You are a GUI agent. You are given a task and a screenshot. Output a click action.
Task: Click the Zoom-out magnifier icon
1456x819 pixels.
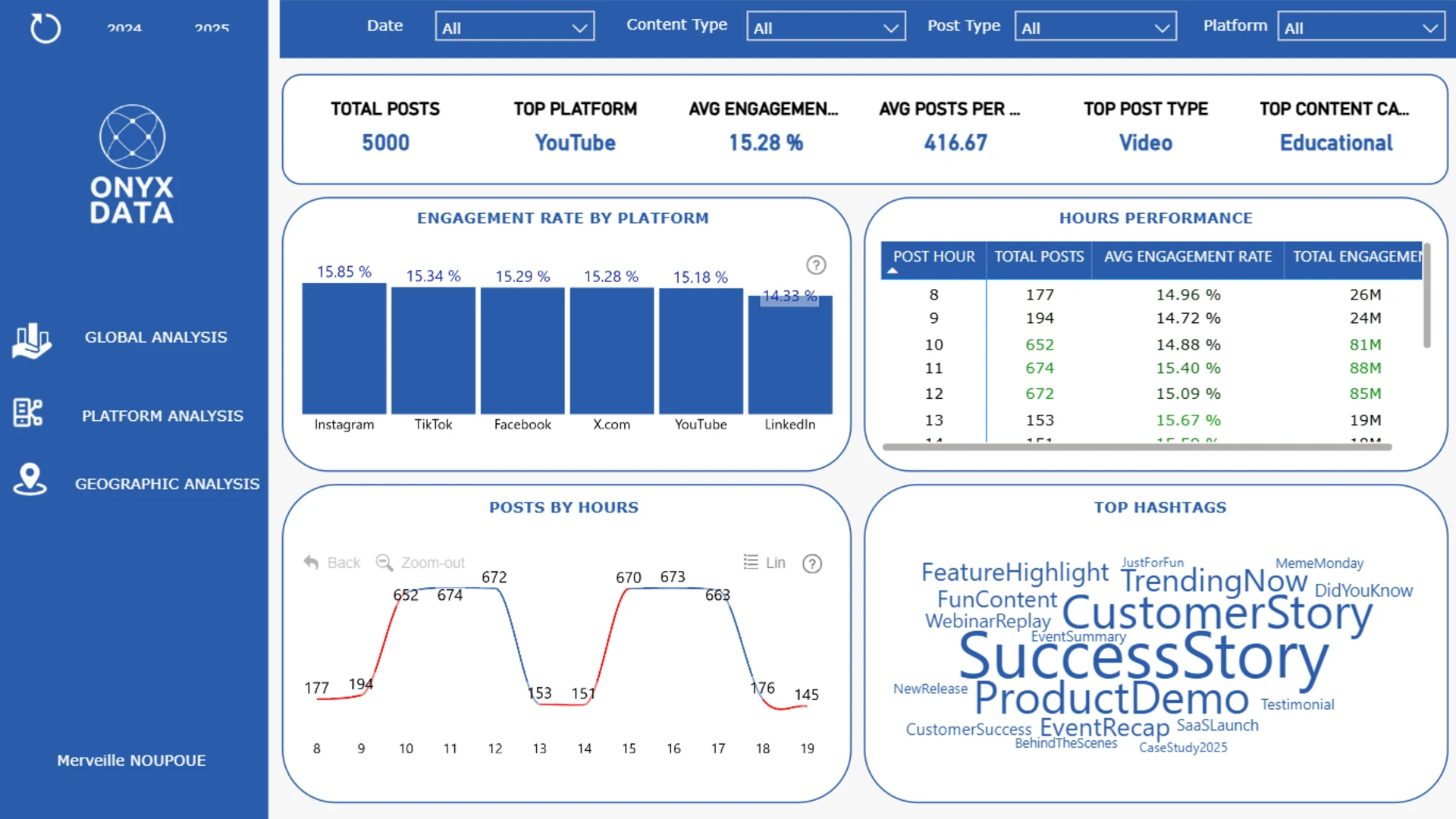click(x=384, y=563)
